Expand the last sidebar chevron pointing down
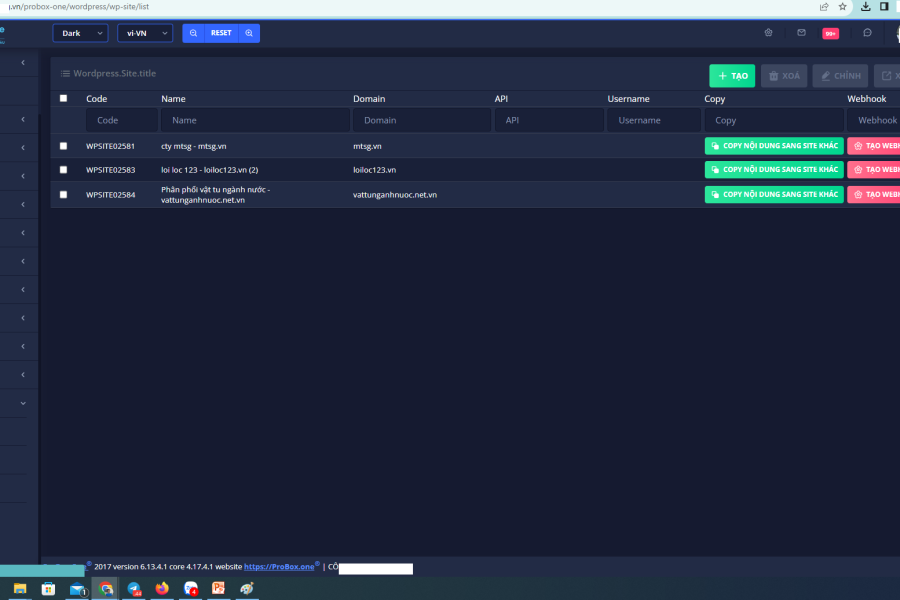This screenshot has width=900, height=600. click(x=23, y=403)
